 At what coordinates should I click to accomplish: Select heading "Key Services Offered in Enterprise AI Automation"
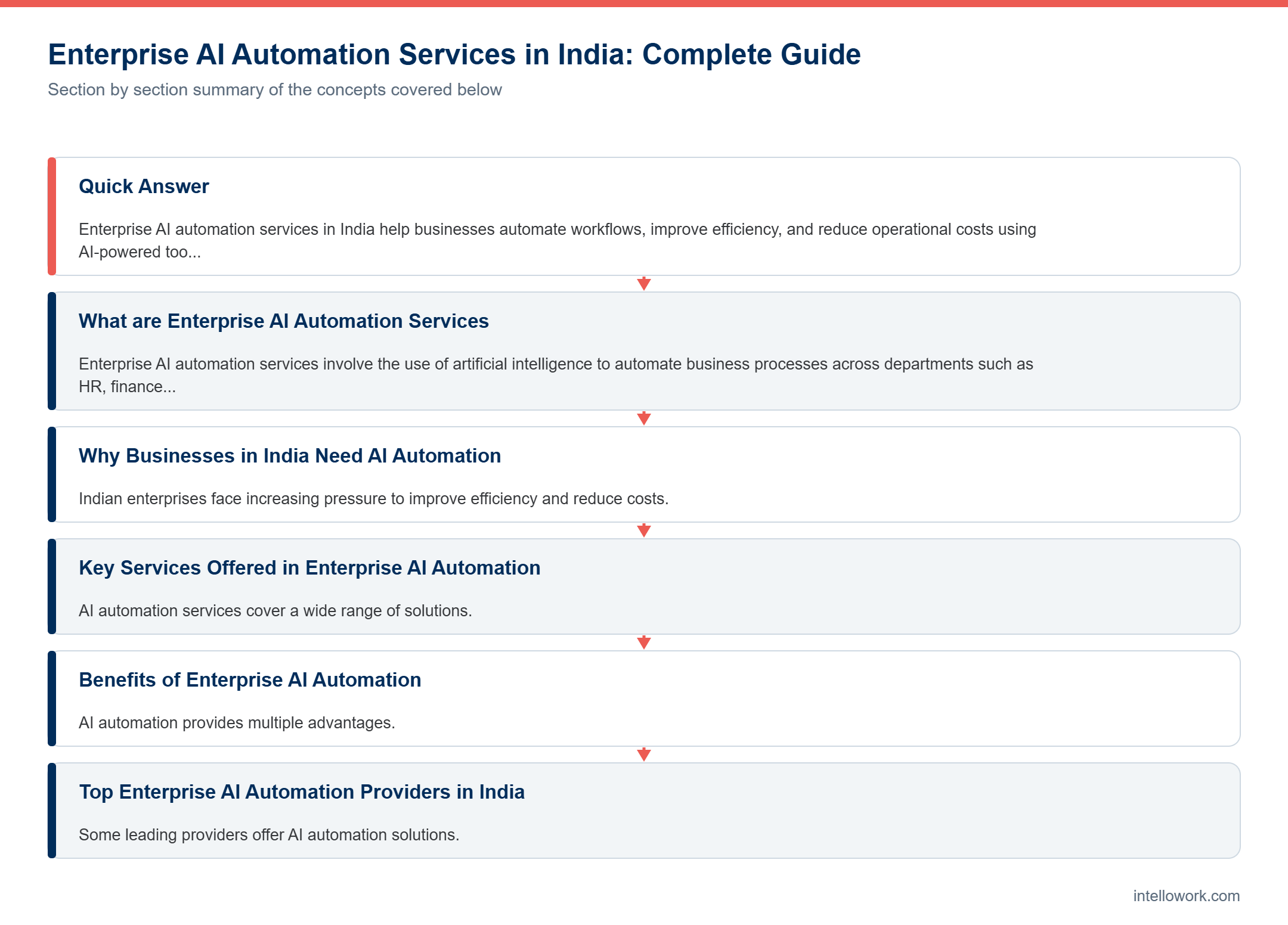coord(309,568)
